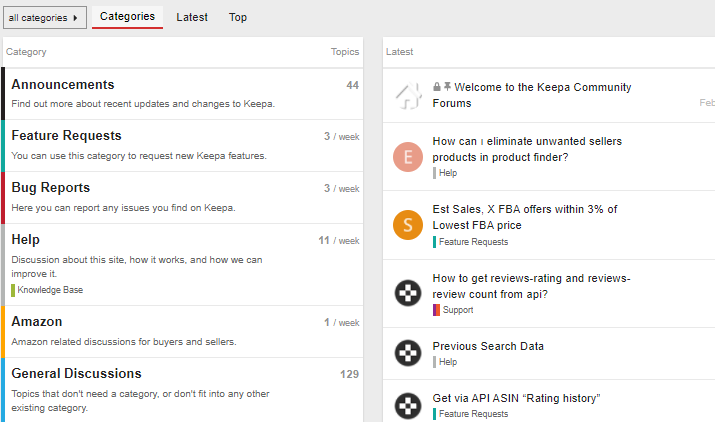This screenshot has height=422, width=715.
Task: Open the General Discussions category
Action: (77, 373)
